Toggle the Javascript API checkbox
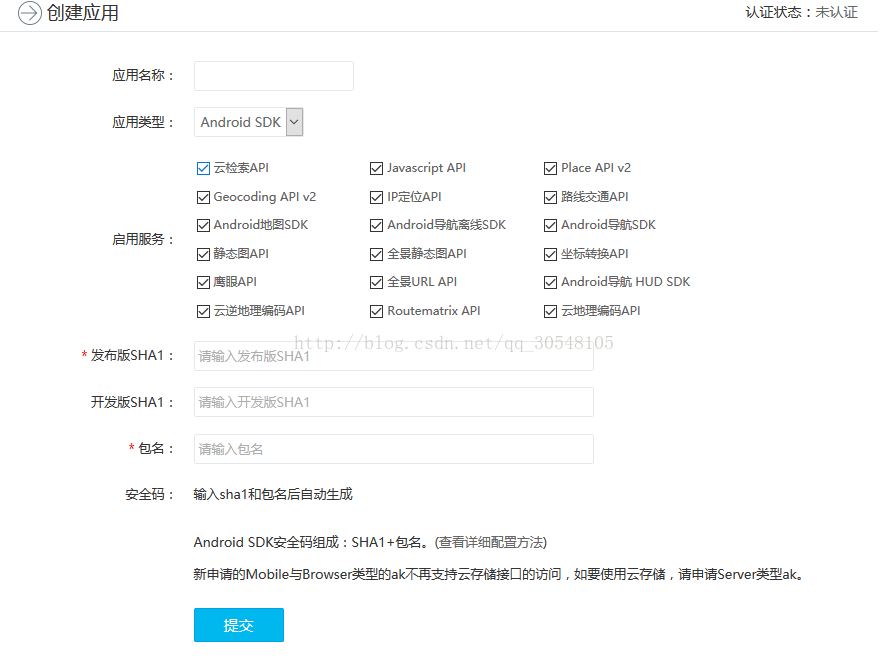Image resolution: width=889 pixels, height=664 pixels. (376, 168)
